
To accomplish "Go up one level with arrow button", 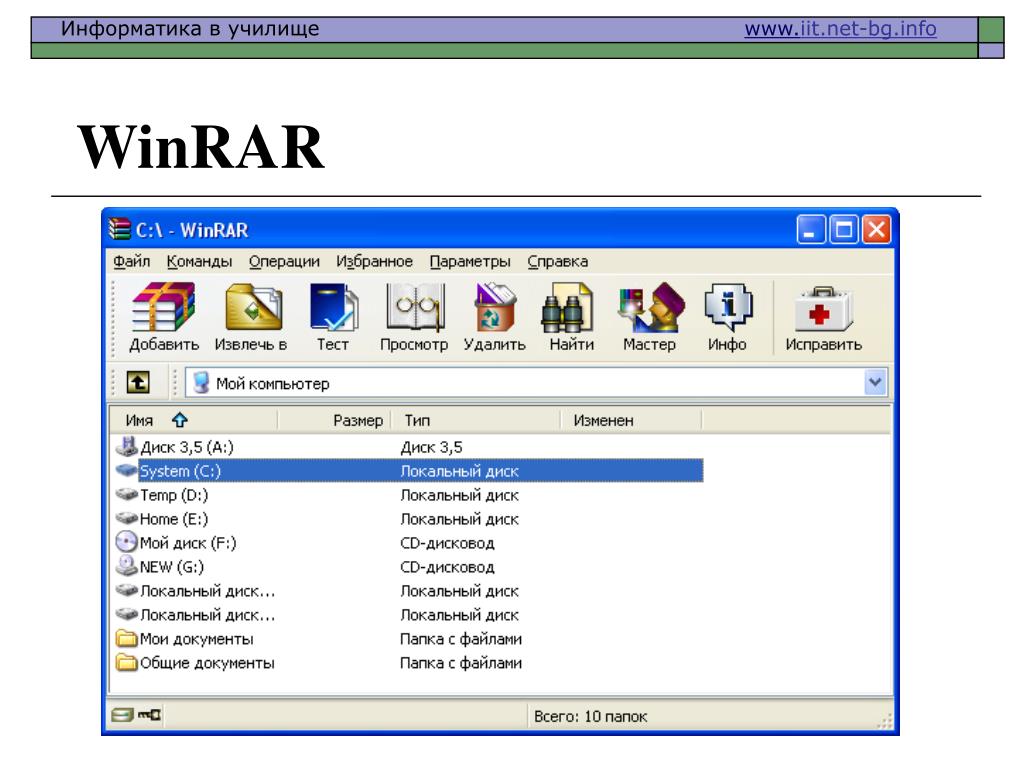I will 138,382.
